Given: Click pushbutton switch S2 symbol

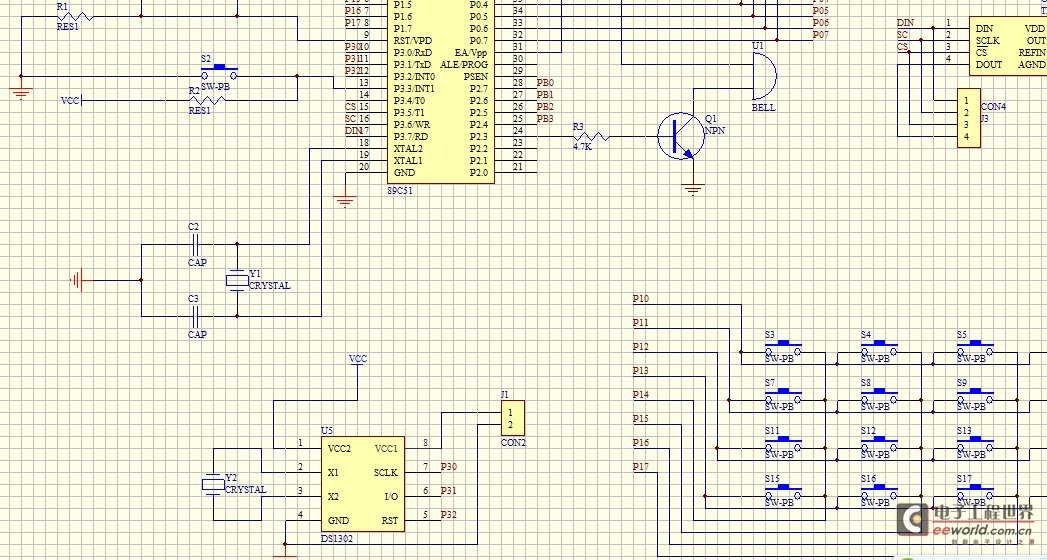Looking at the screenshot, I should point(219,71).
